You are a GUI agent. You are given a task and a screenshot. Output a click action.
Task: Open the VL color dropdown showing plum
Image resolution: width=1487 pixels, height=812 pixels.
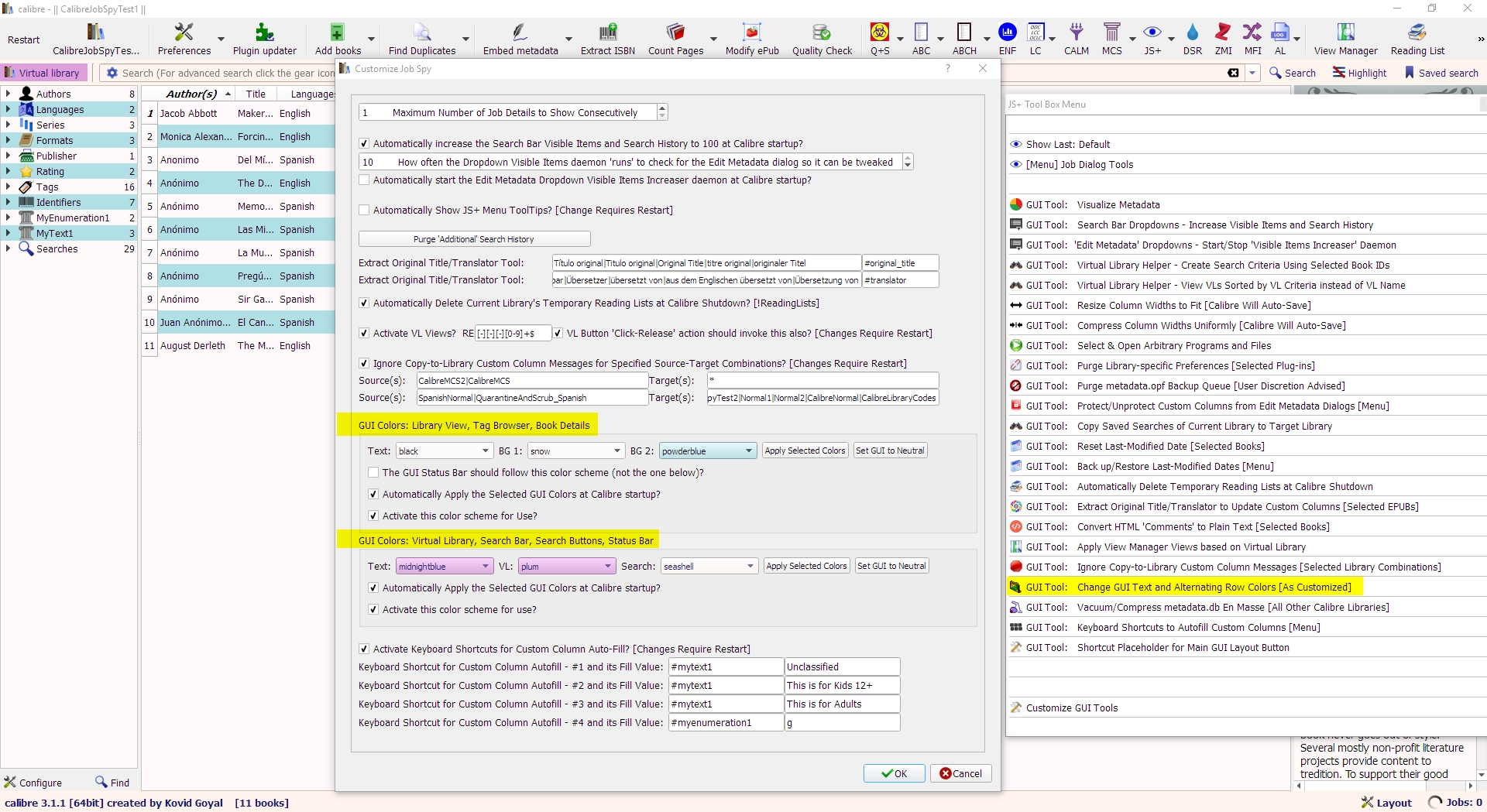coord(567,567)
